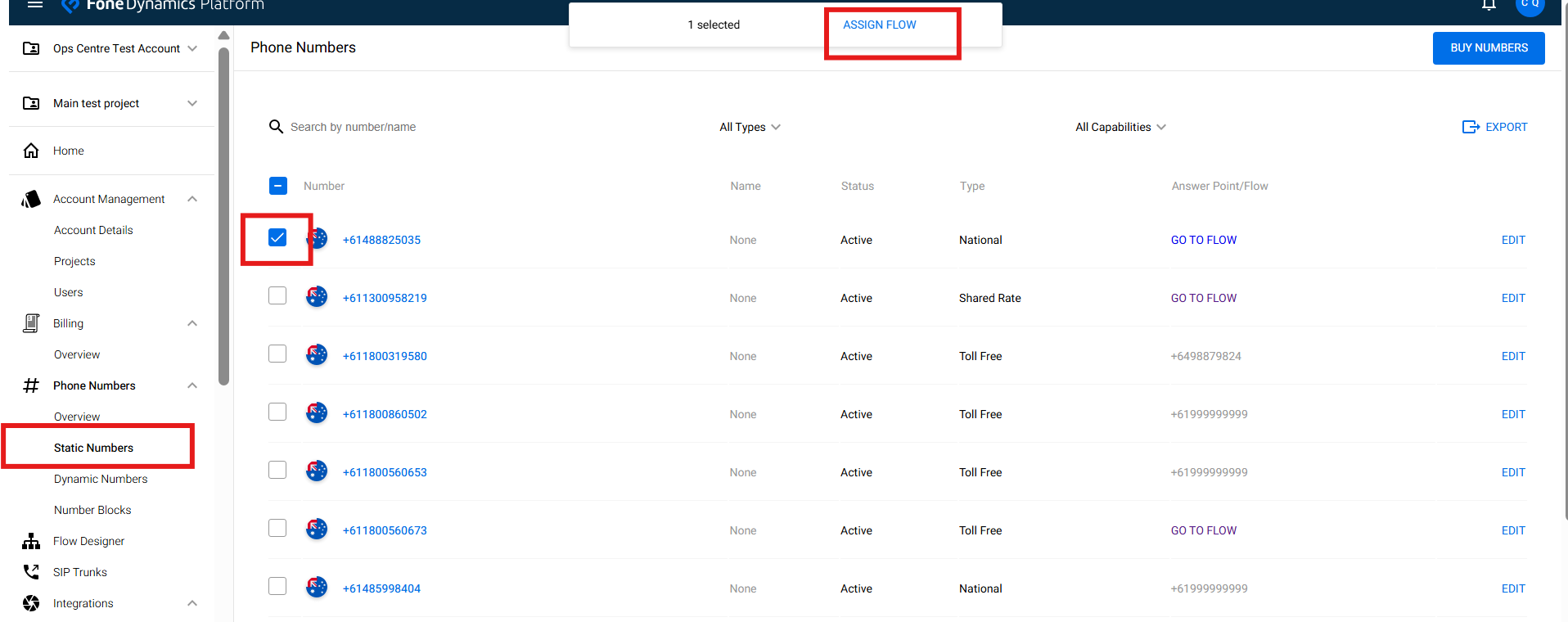
Task: Click the Number column header
Action: (x=324, y=186)
